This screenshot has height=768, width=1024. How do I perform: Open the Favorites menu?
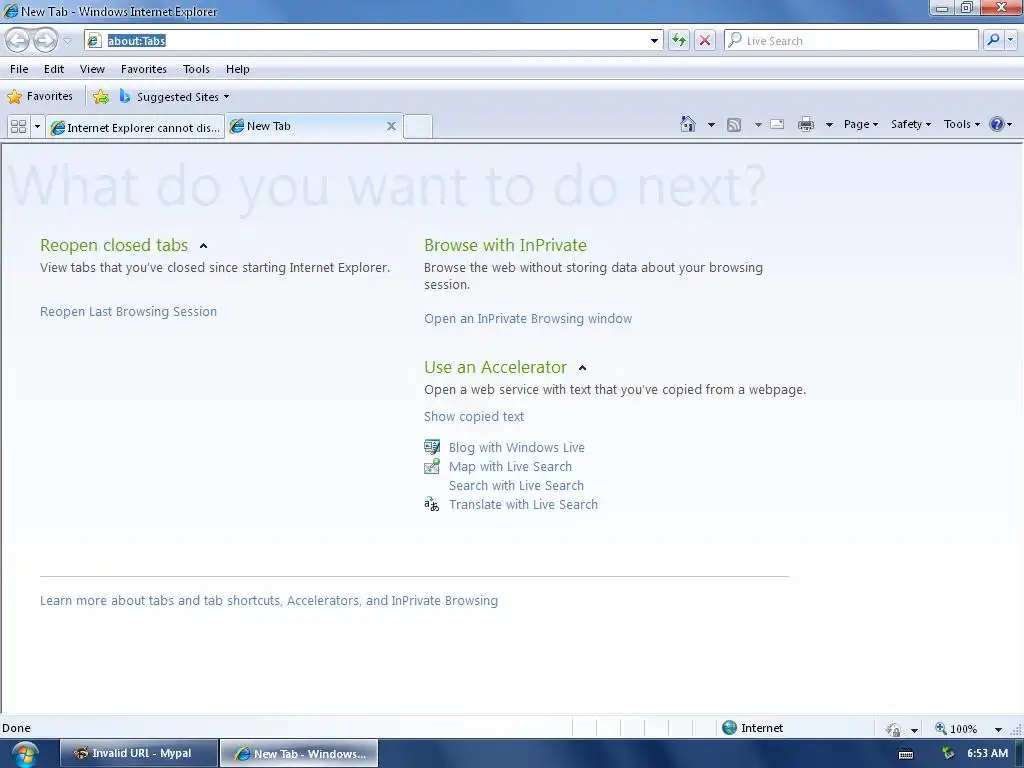click(x=144, y=69)
